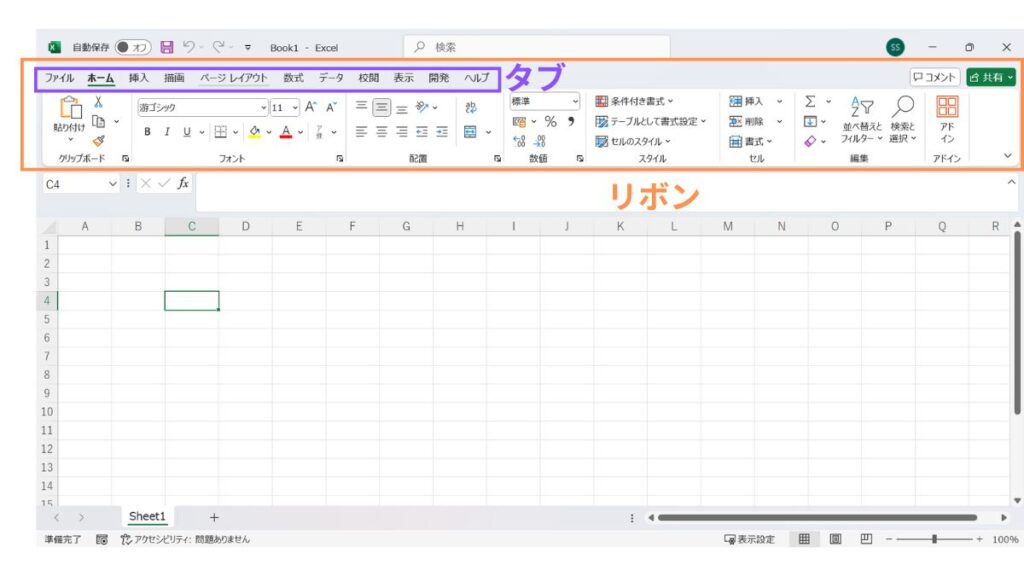This screenshot has height=576, width=1024.
Task: Click the increase decimal icon
Action: point(519,141)
